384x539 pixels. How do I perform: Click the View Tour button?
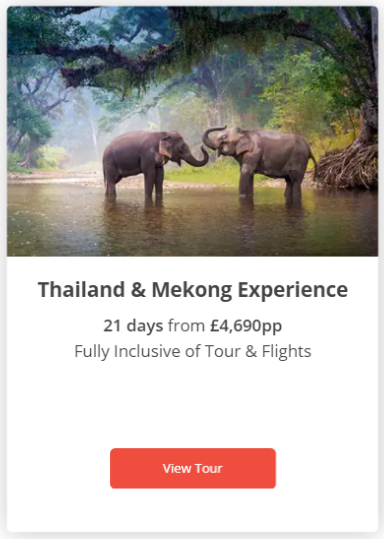193,468
